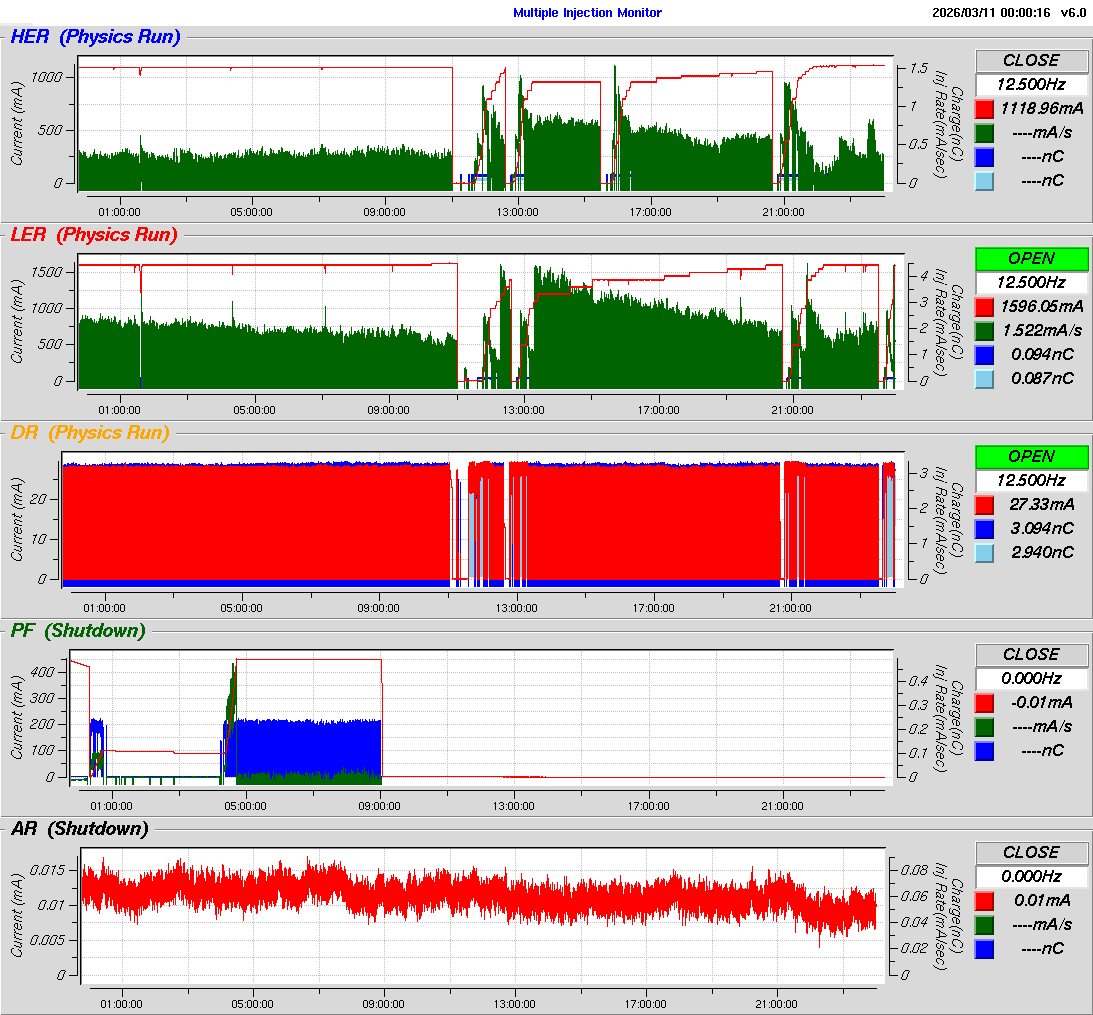This screenshot has height=1015, width=1093.
Task: Click the 13:00:00 marker on AR plot
Action: coord(515,1004)
